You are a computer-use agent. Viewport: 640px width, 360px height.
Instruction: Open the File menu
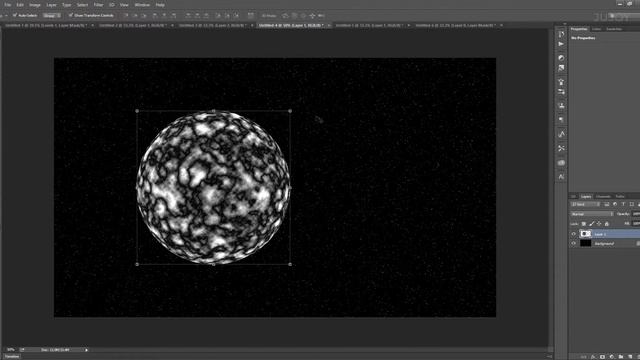click(8, 5)
